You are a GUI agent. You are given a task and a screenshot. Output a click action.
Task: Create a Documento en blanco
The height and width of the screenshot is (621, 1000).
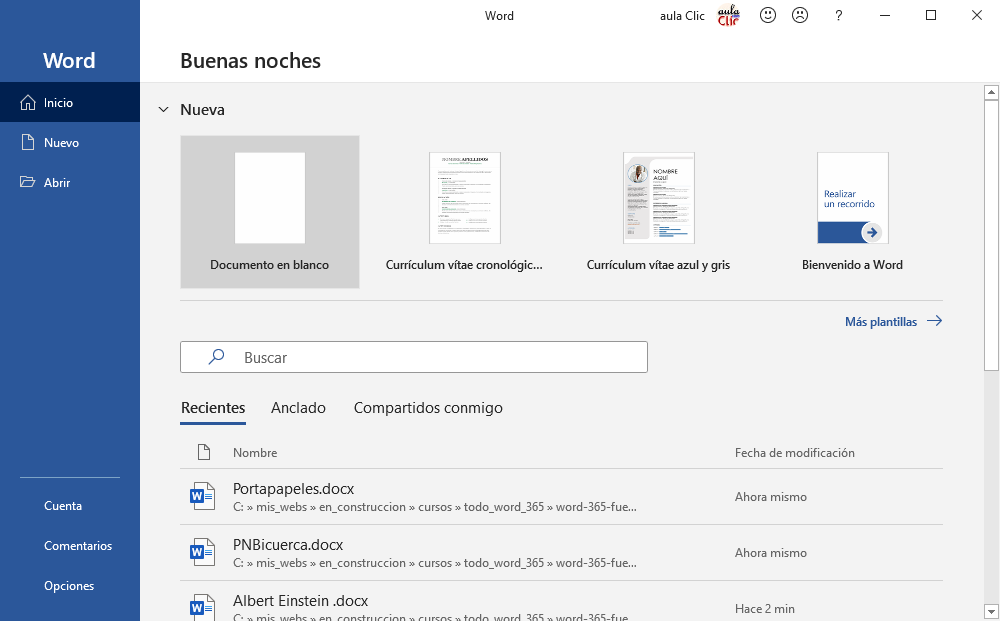(x=270, y=212)
